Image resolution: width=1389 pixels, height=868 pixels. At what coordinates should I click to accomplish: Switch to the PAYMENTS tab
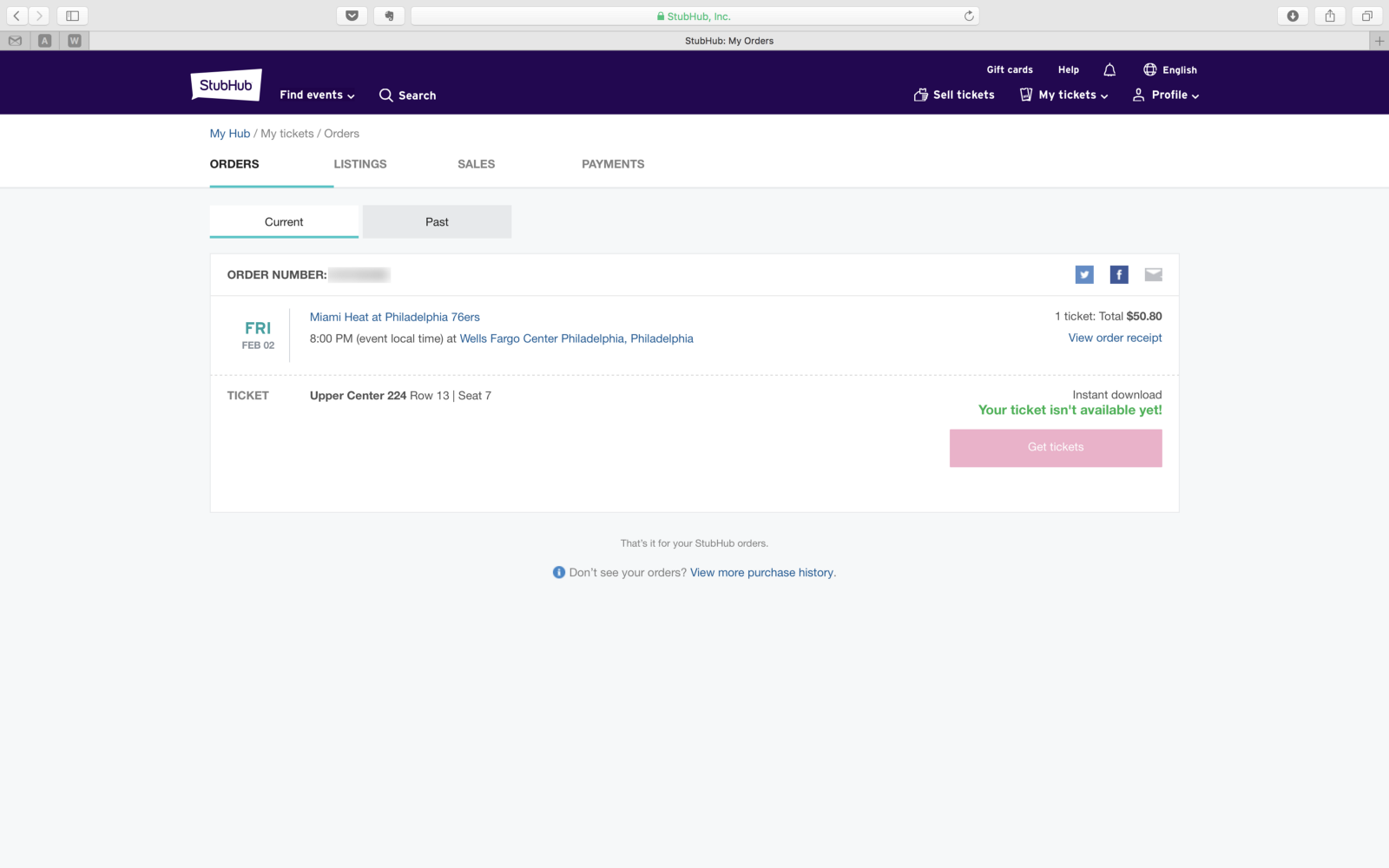point(613,164)
